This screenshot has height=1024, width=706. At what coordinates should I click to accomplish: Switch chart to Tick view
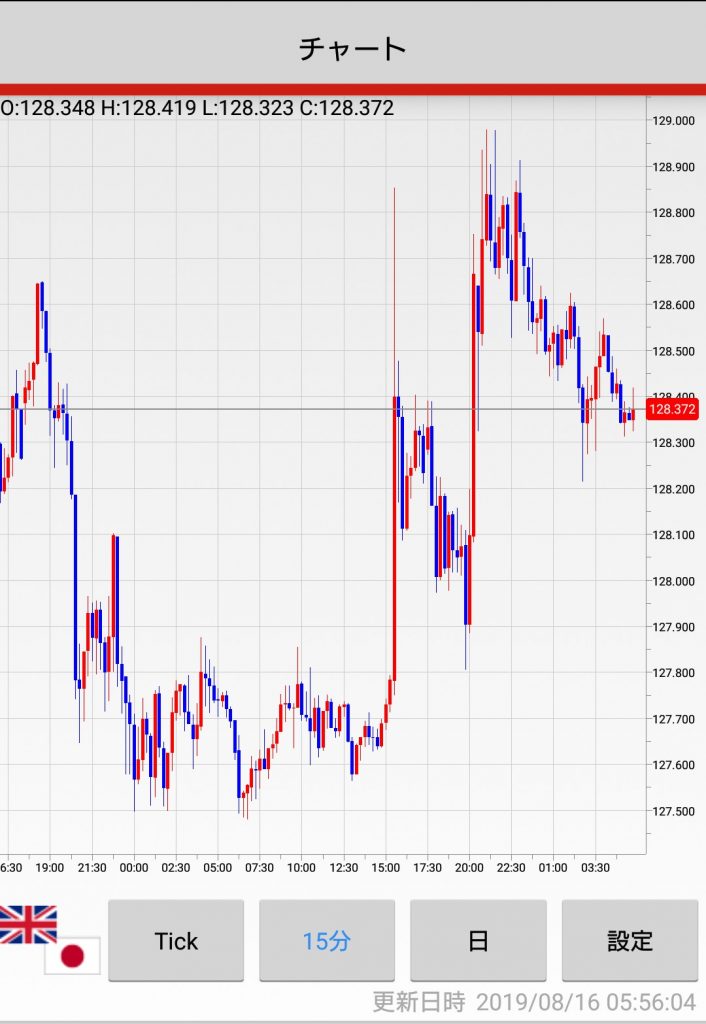pyautogui.click(x=176, y=940)
